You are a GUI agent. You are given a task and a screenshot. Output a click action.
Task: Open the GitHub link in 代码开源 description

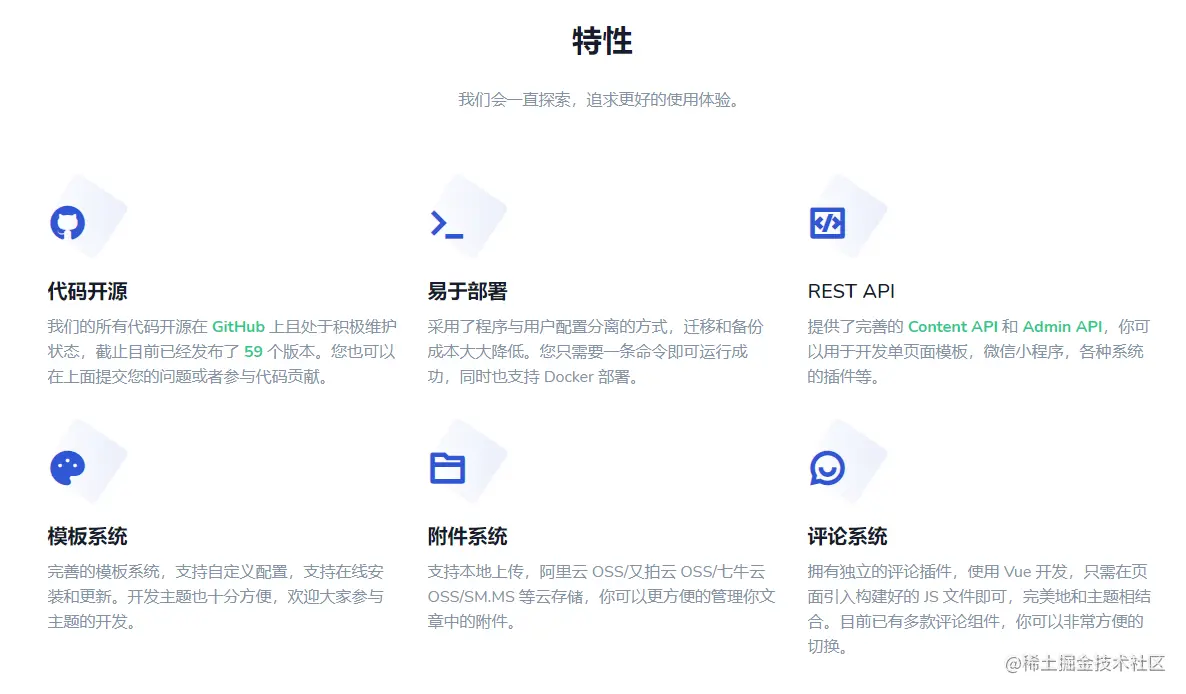[238, 327]
